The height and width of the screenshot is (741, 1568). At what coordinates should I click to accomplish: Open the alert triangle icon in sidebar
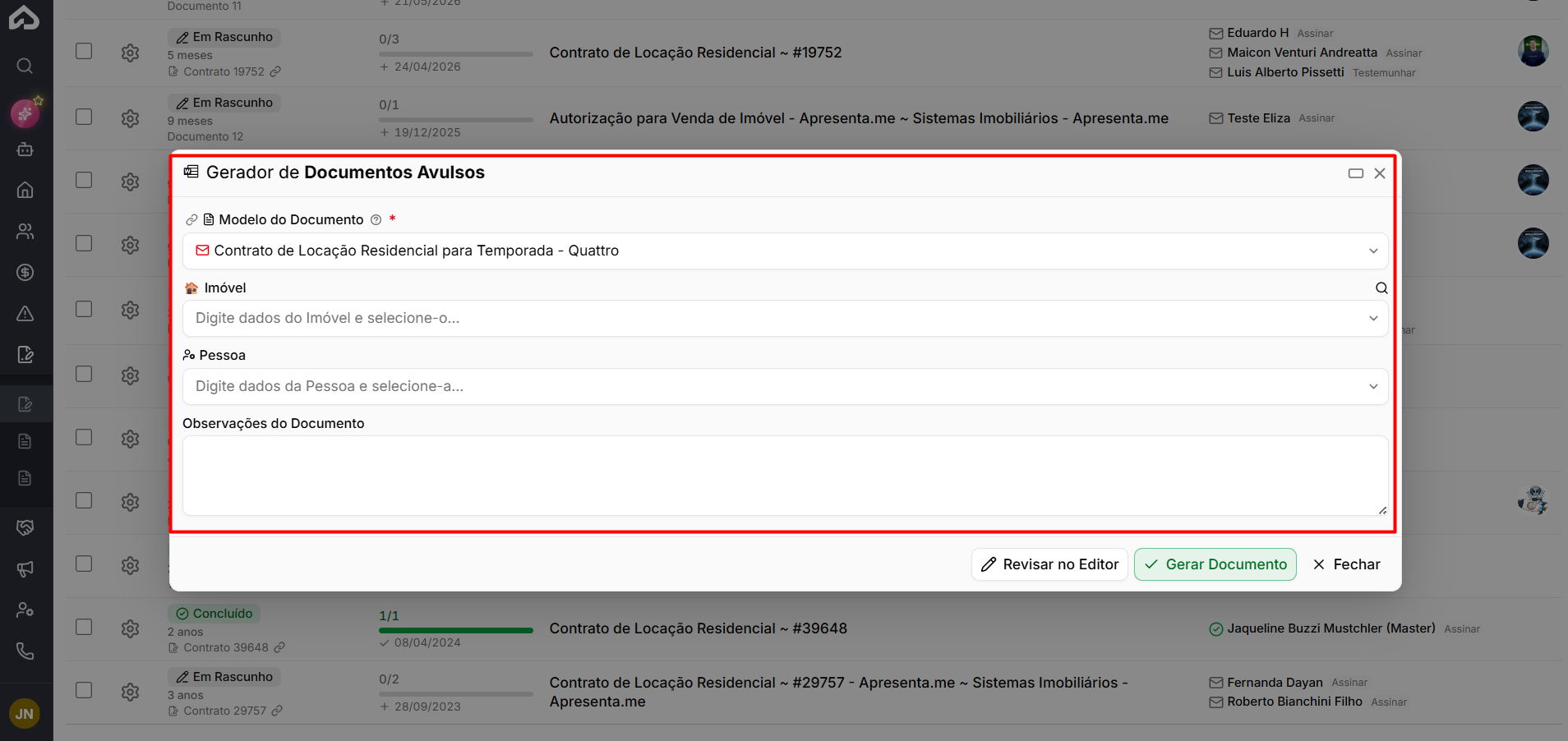[25, 313]
